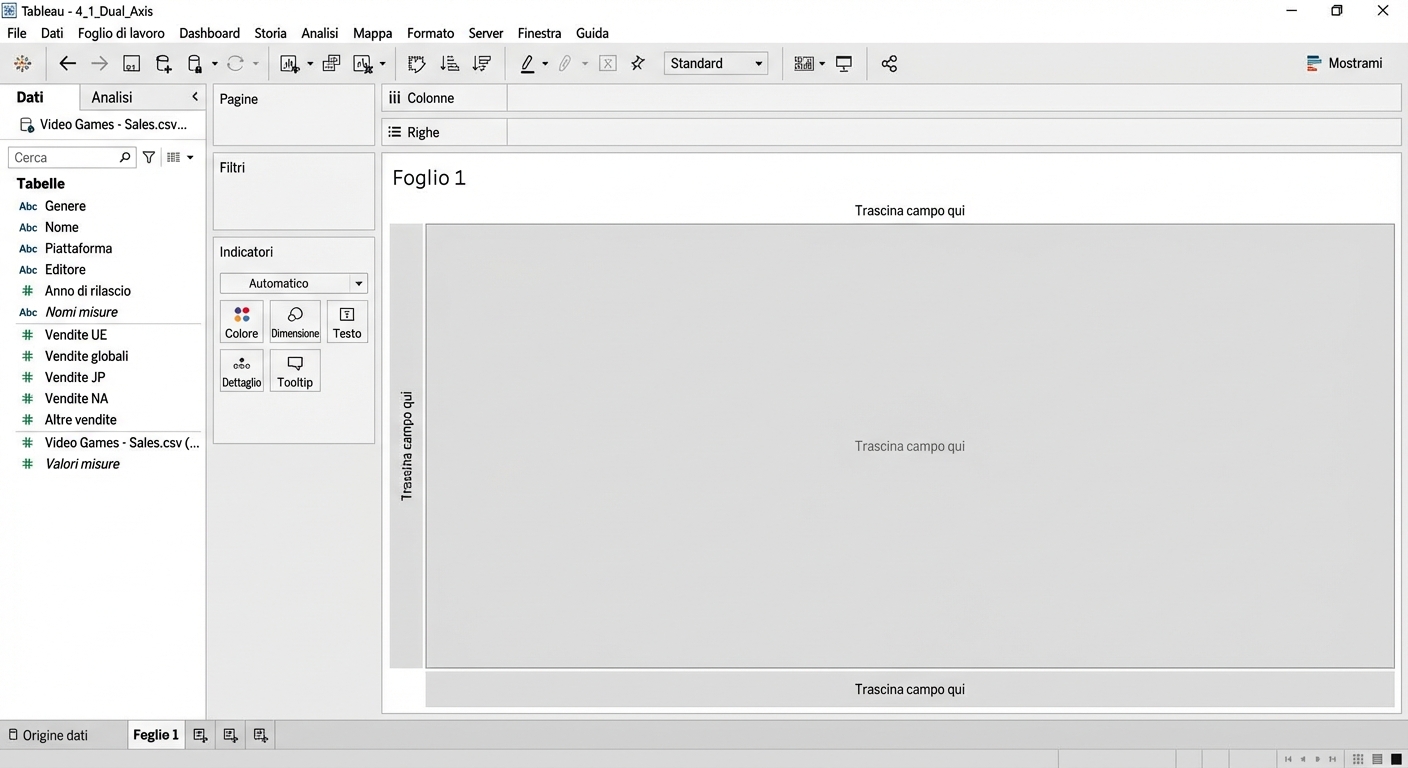Click the Testo shelf on the Marks card
Viewport: 1408px width, 768px height.
[346, 321]
